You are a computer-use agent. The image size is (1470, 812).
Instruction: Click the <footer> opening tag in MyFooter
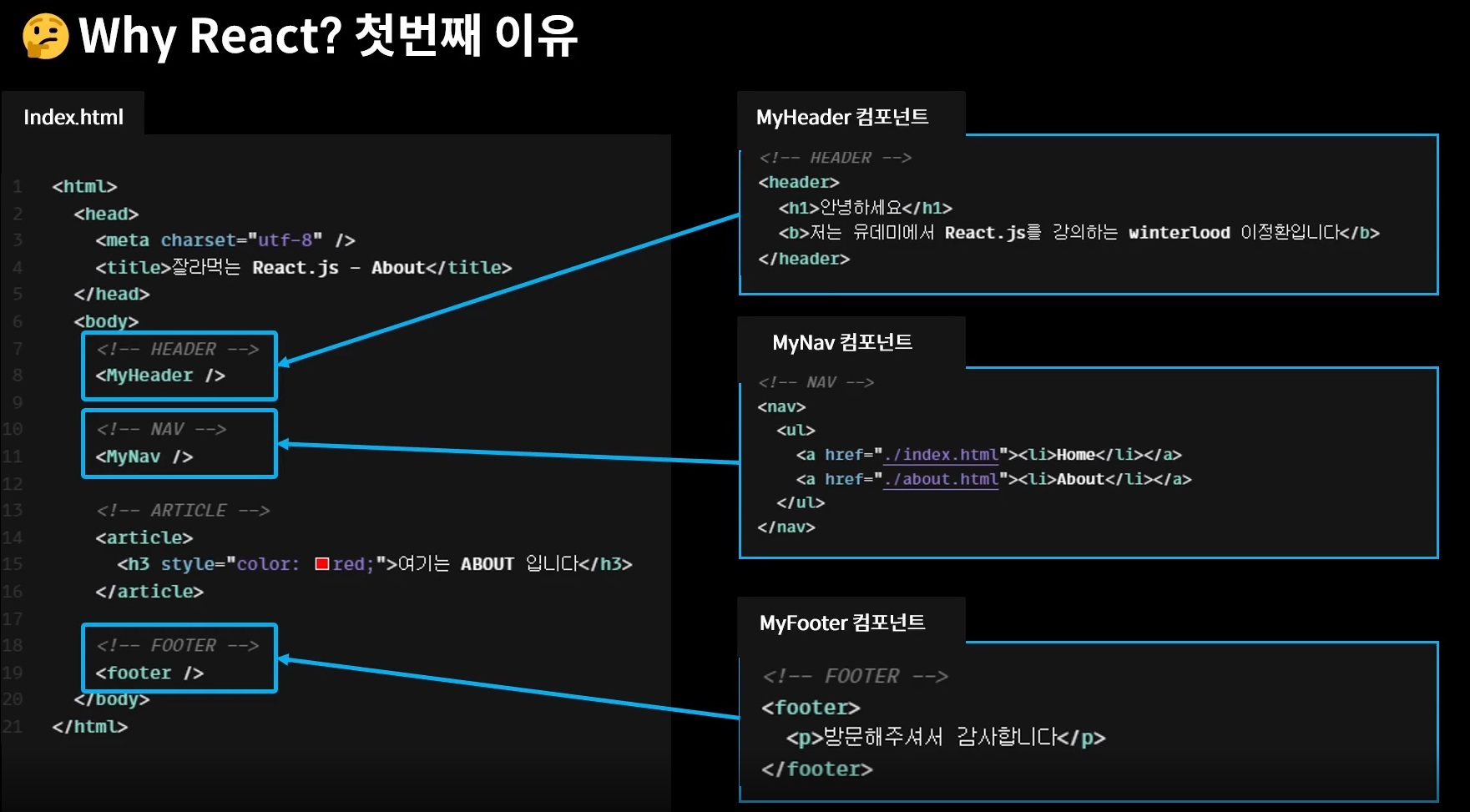(811, 708)
